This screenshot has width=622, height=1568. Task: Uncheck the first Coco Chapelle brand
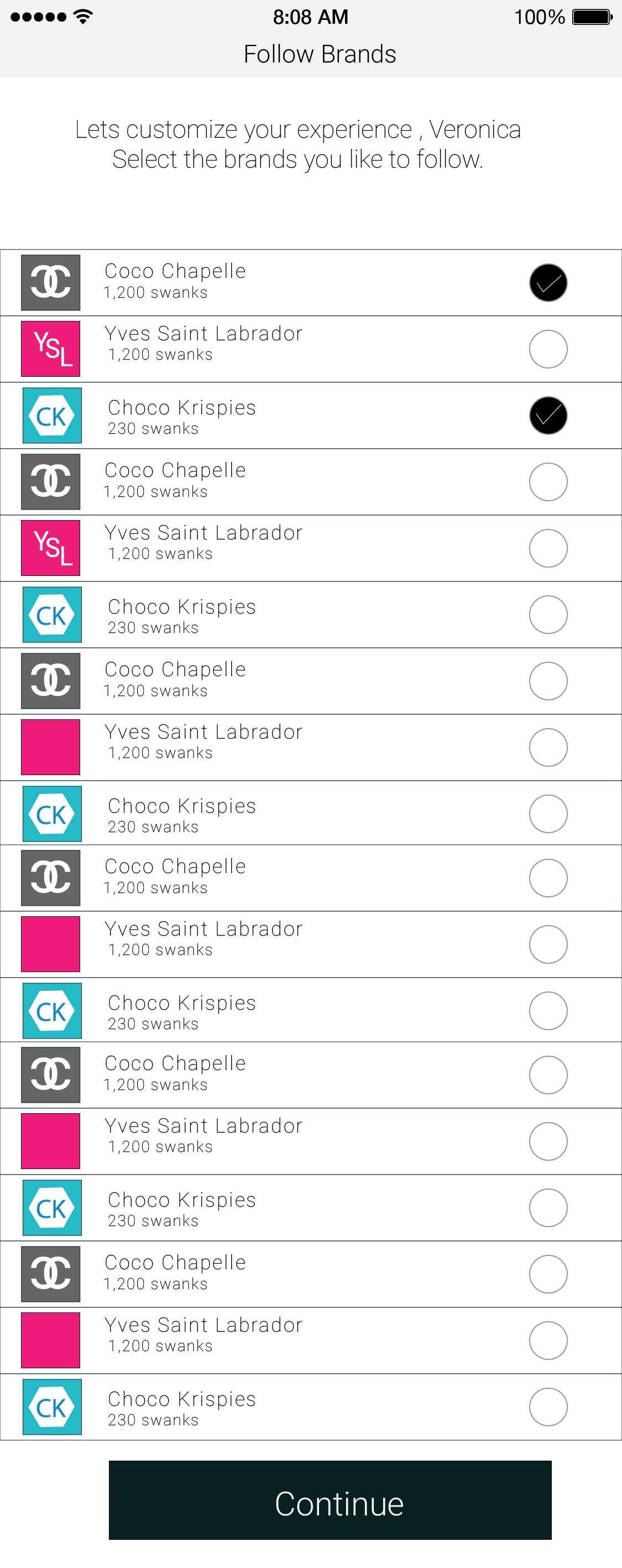pos(548,282)
